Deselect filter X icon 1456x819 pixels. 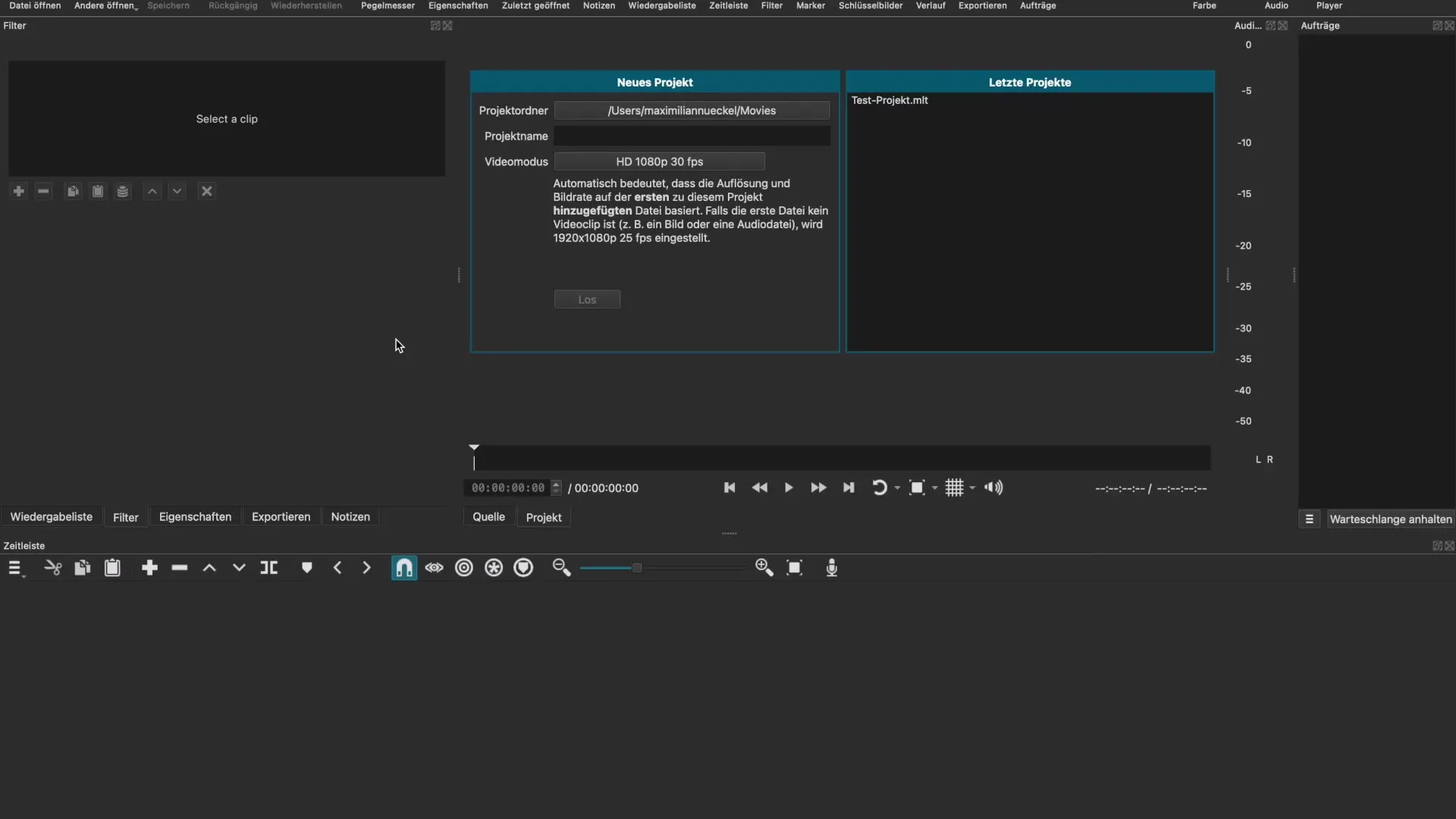tap(206, 191)
